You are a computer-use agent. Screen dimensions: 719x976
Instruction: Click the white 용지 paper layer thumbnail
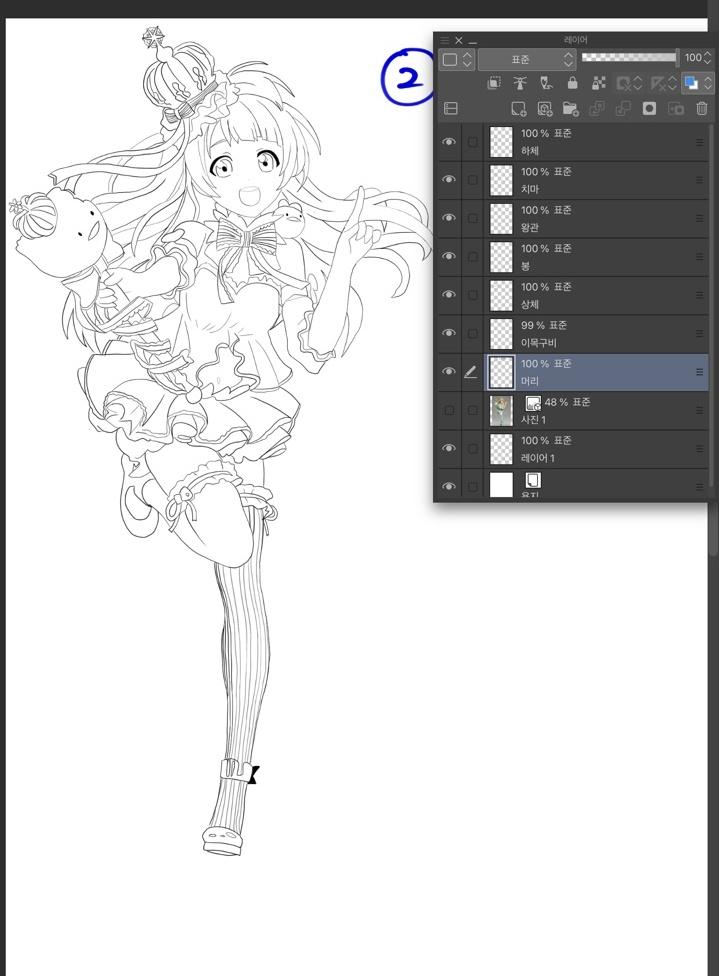coord(502,485)
